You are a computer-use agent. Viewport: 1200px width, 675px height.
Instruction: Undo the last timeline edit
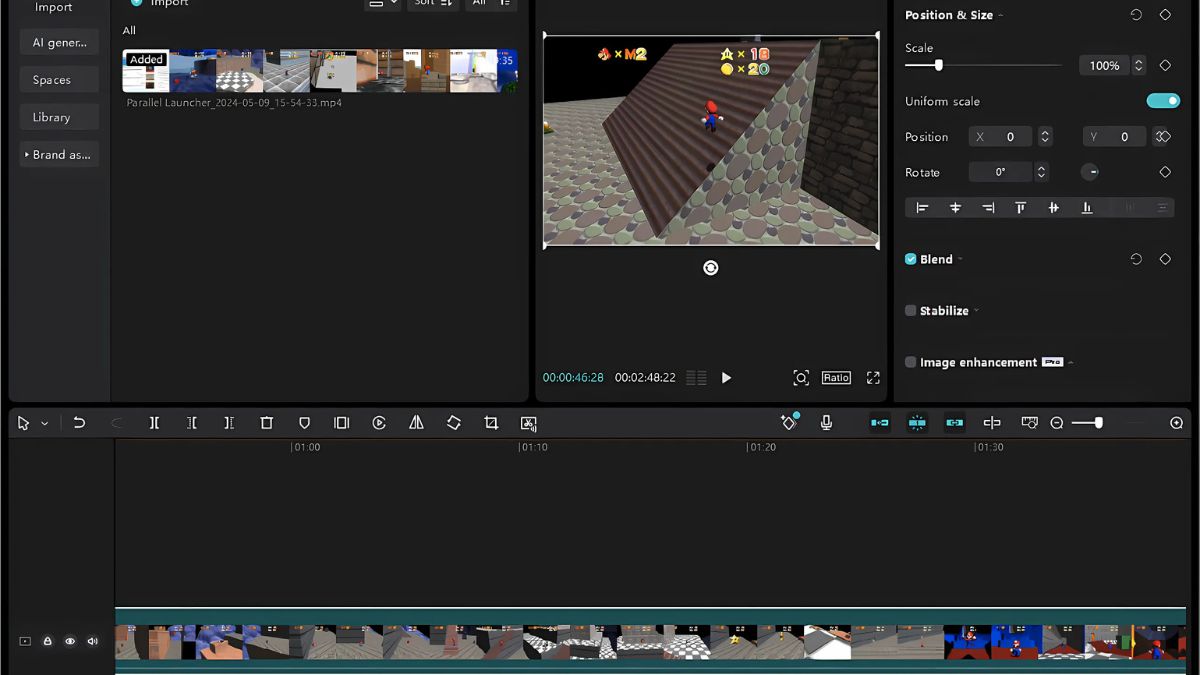pos(79,423)
